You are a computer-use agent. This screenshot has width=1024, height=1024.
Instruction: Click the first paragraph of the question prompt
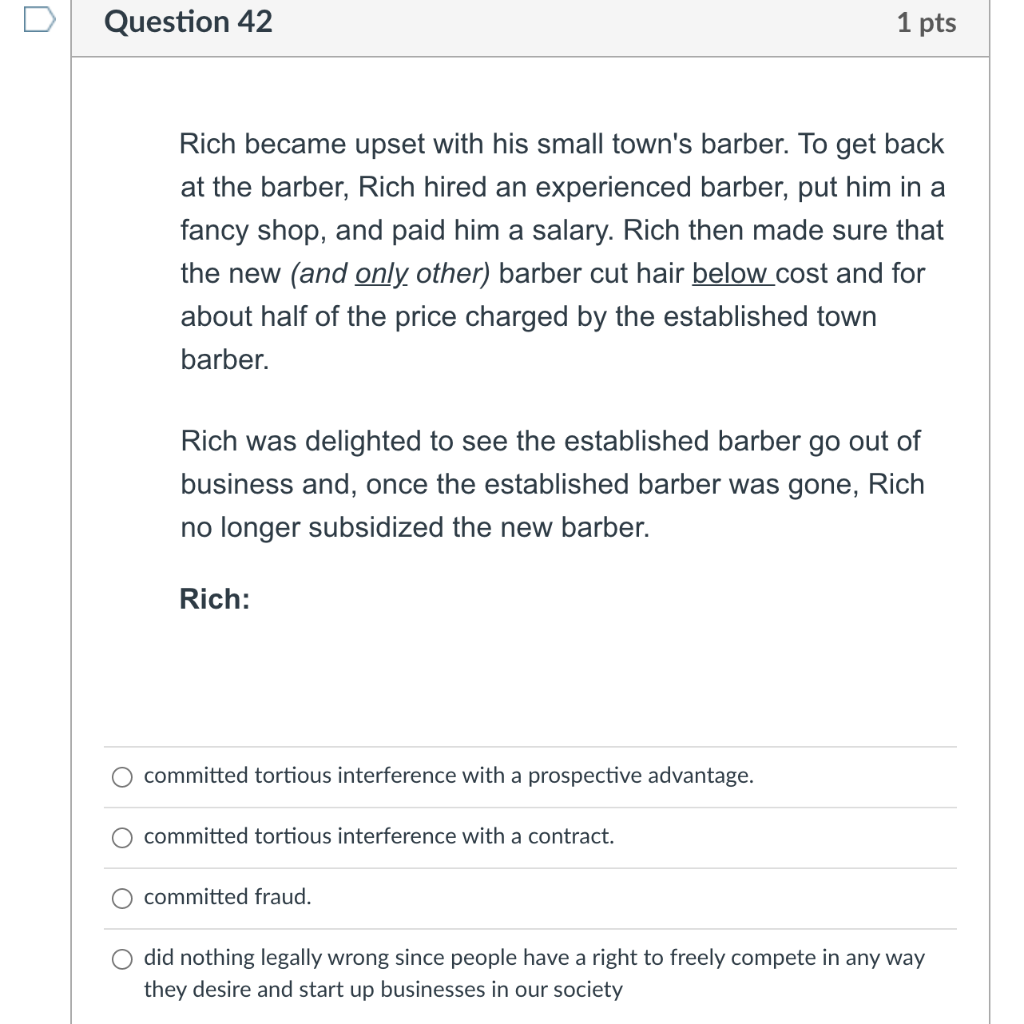pyautogui.click(x=560, y=250)
